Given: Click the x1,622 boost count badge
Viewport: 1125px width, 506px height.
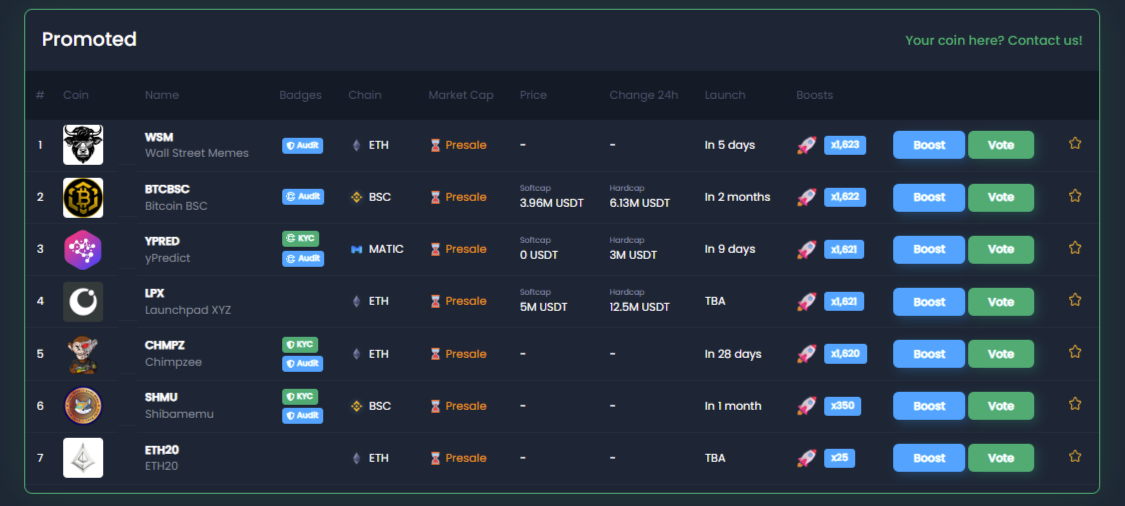Looking at the screenshot, I should point(845,197).
